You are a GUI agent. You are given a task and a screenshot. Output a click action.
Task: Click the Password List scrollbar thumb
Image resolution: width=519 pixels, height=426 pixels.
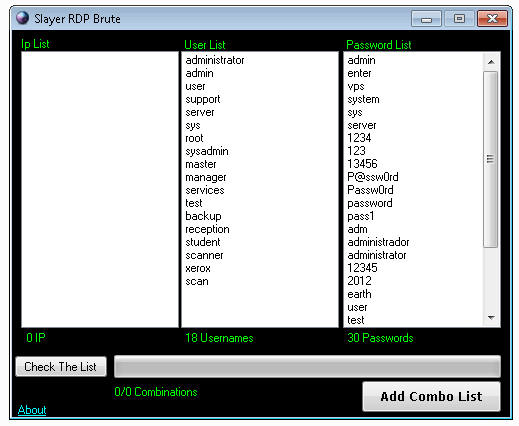(x=490, y=159)
